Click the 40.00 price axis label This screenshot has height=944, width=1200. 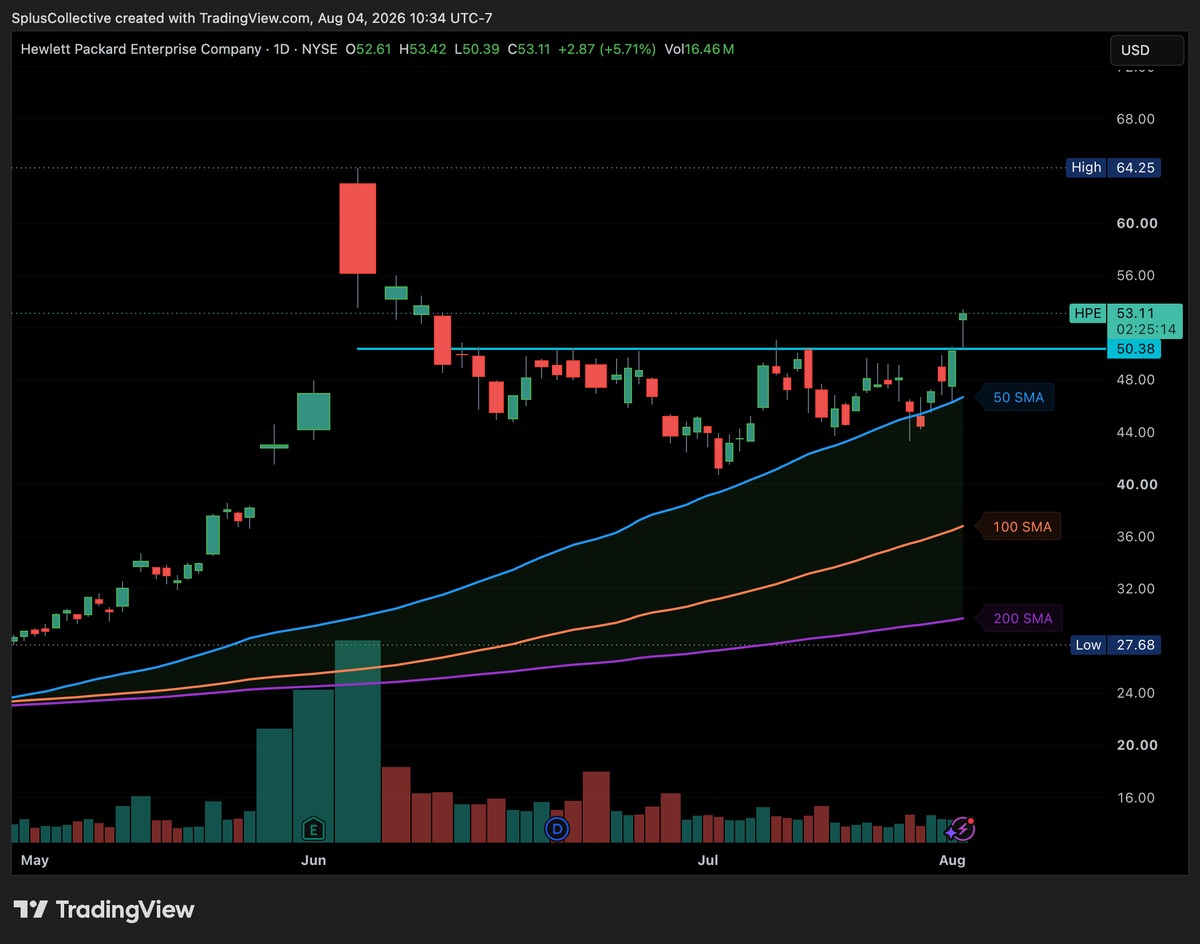point(1135,484)
